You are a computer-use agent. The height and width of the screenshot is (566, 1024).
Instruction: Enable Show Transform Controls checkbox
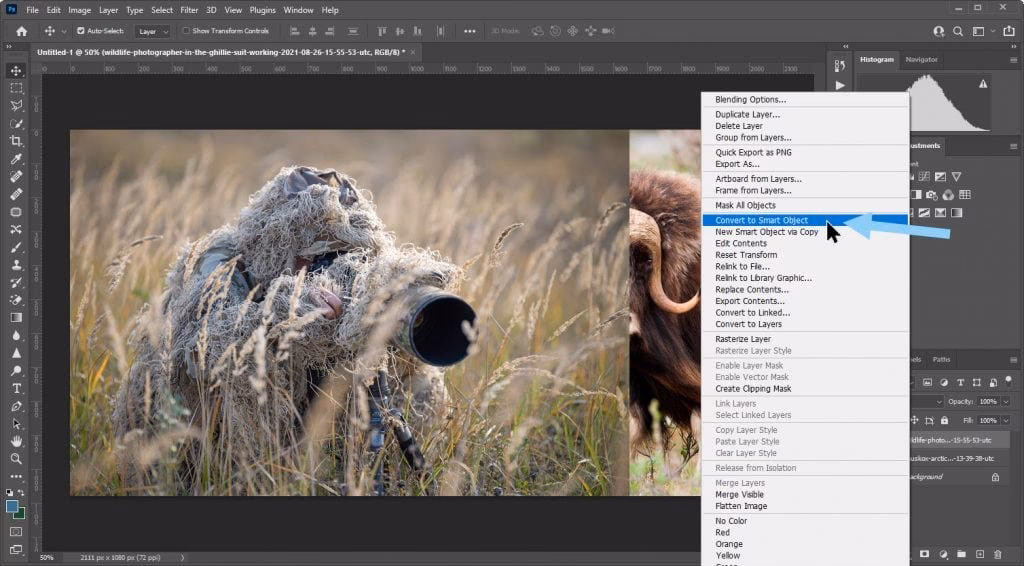[186, 31]
